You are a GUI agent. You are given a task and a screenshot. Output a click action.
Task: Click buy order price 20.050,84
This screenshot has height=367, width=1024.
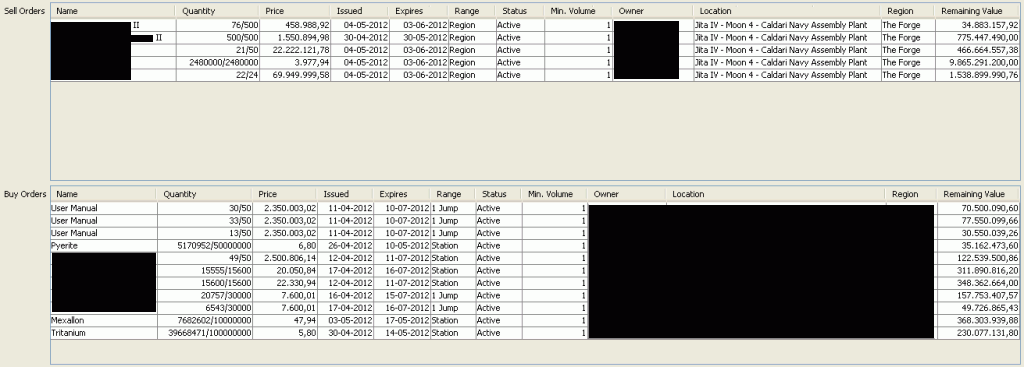296,270
